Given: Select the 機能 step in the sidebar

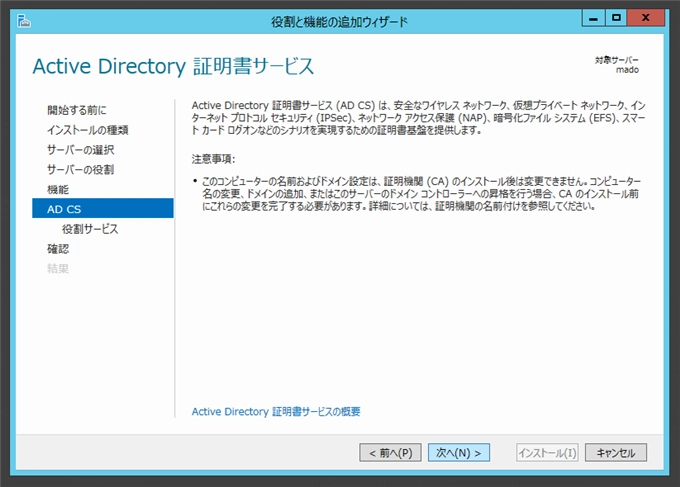Looking at the screenshot, I should (58, 190).
